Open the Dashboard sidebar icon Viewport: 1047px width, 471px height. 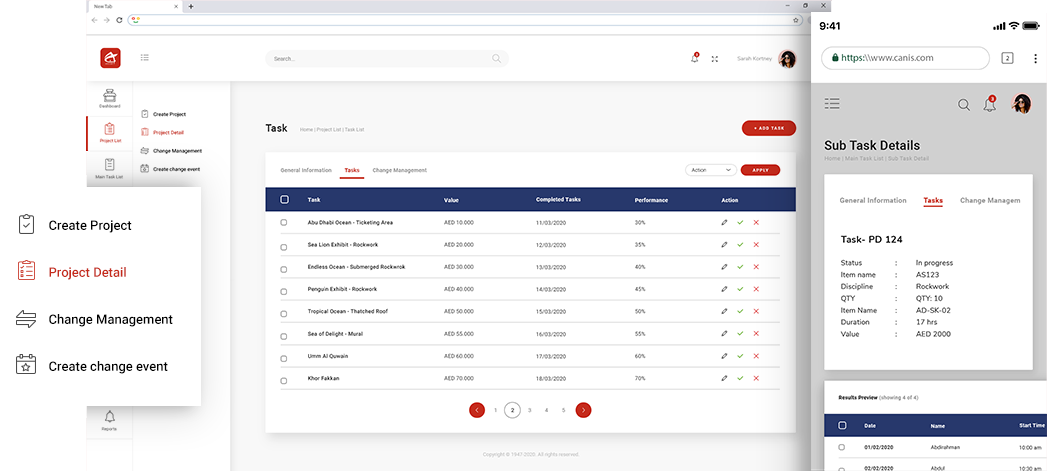pyautogui.click(x=109, y=97)
